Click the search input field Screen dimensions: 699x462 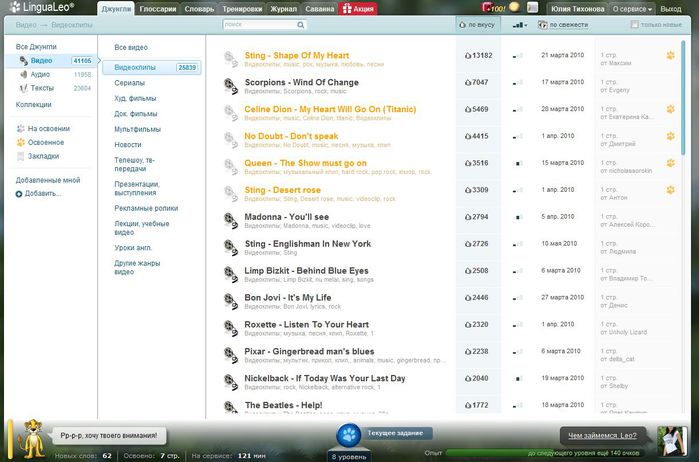point(260,25)
